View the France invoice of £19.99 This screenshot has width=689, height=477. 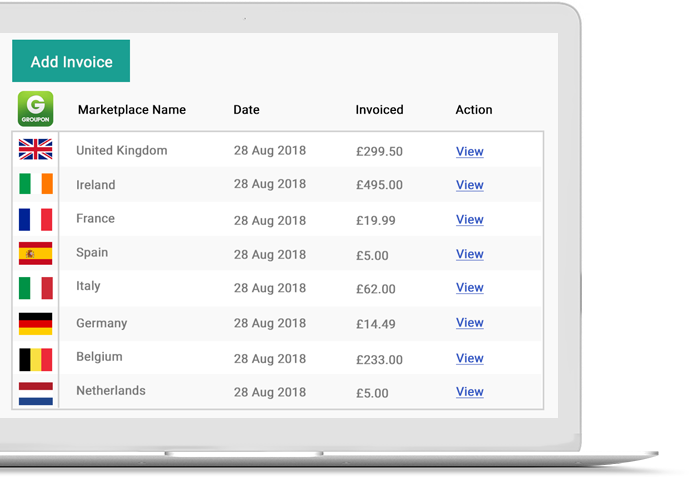[470, 220]
